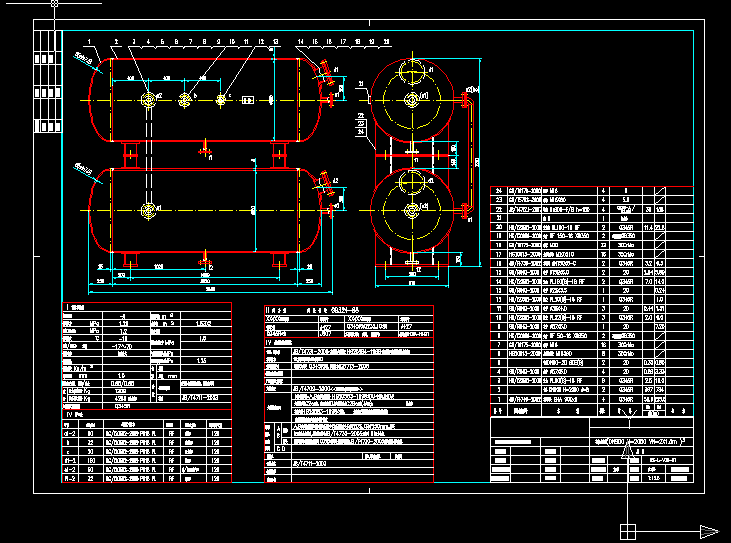
Task: Select part balloon number 1
Action: click(89, 42)
